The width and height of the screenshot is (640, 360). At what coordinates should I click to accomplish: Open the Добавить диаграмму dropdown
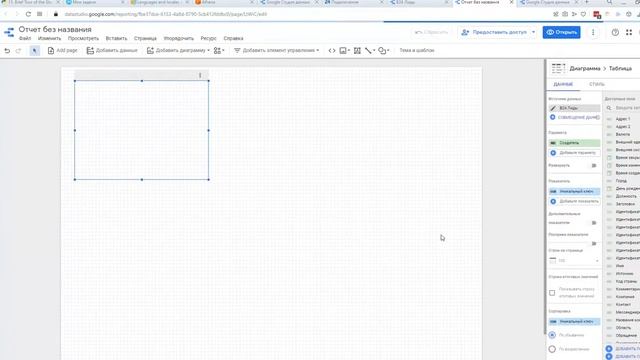click(x=178, y=51)
